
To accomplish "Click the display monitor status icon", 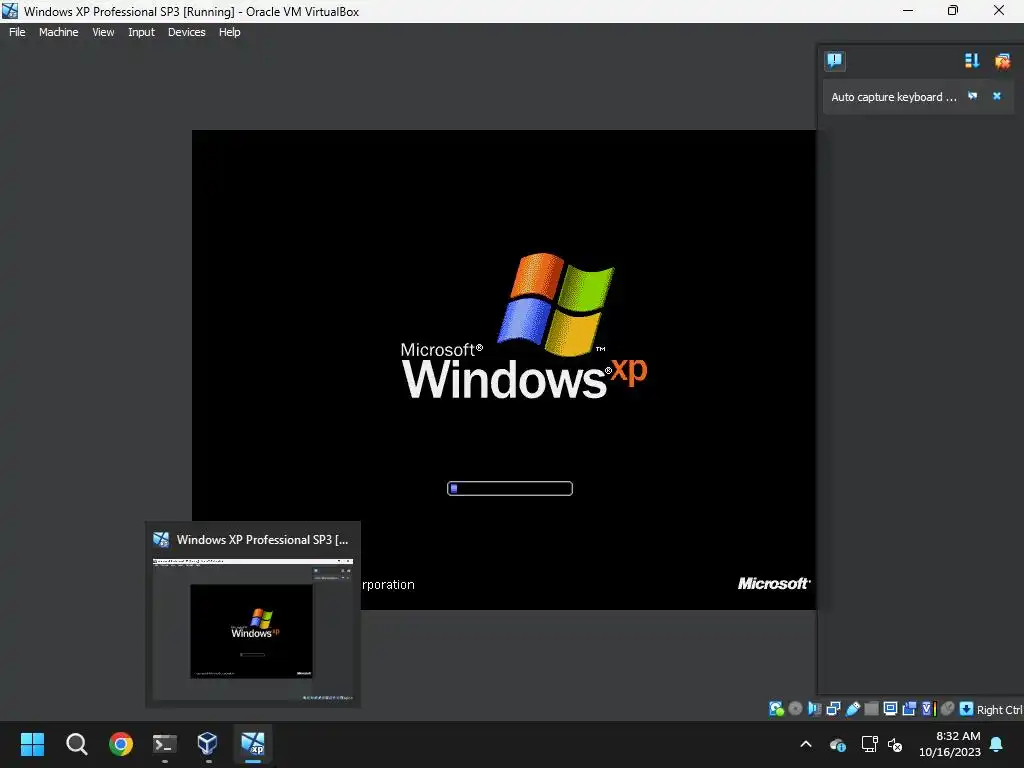I will click(890, 709).
